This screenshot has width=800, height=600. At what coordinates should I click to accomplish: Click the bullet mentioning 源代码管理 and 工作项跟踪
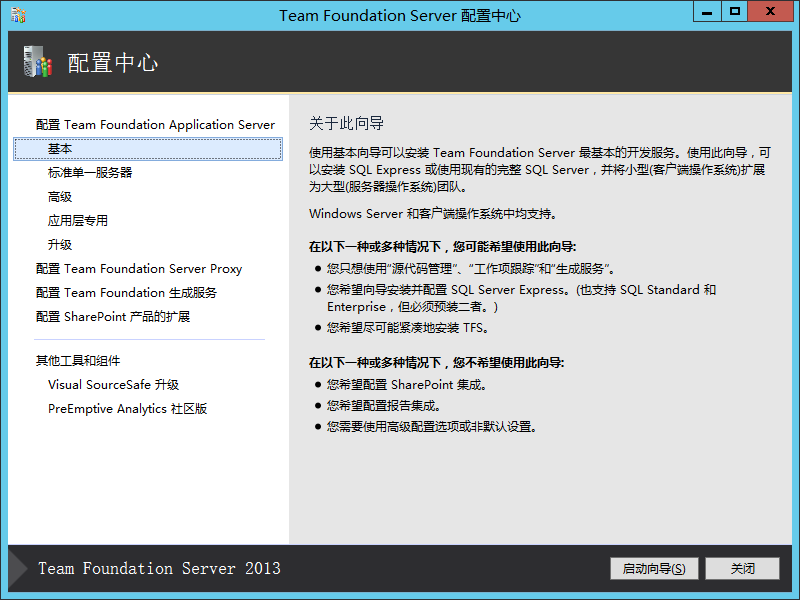471,269
